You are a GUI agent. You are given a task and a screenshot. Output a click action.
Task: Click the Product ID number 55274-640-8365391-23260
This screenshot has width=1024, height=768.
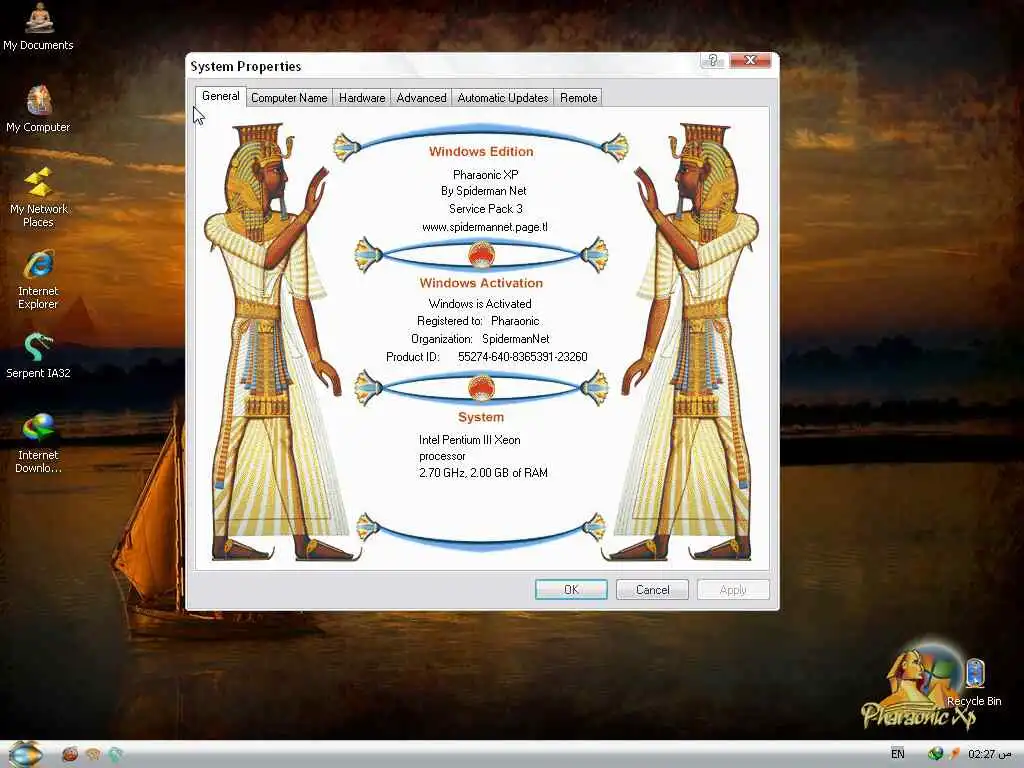[x=522, y=357]
